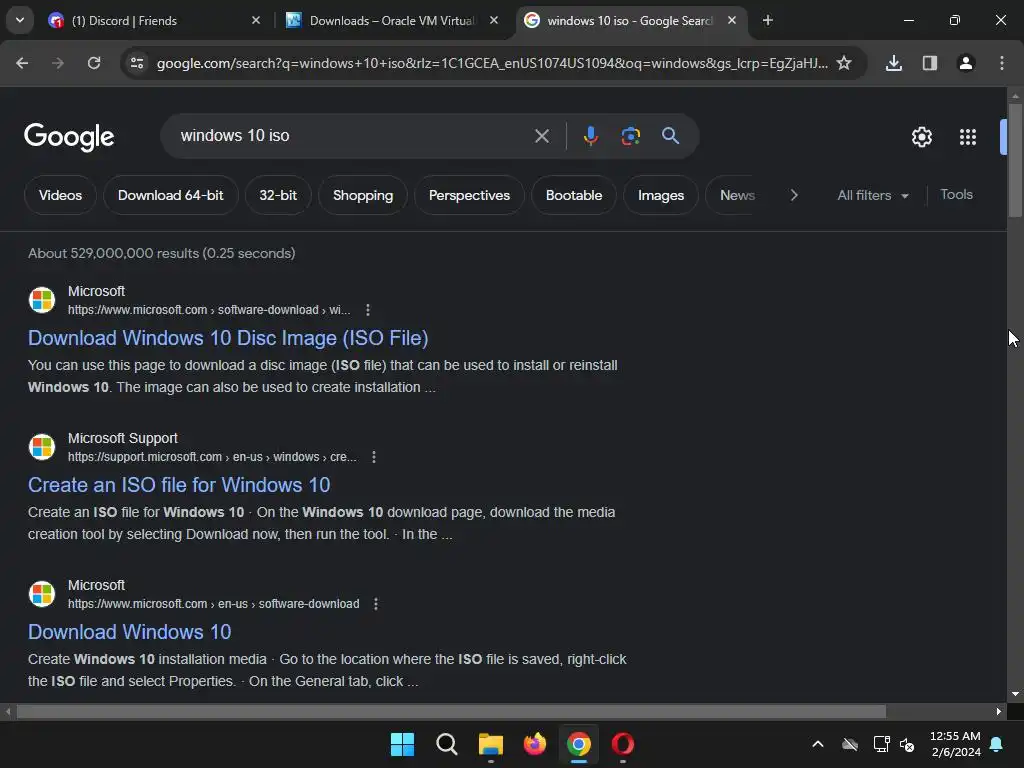The height and width of the screenshot is (768, 1024).
Task: Open Chrome downloads icon
Action: 893,63
